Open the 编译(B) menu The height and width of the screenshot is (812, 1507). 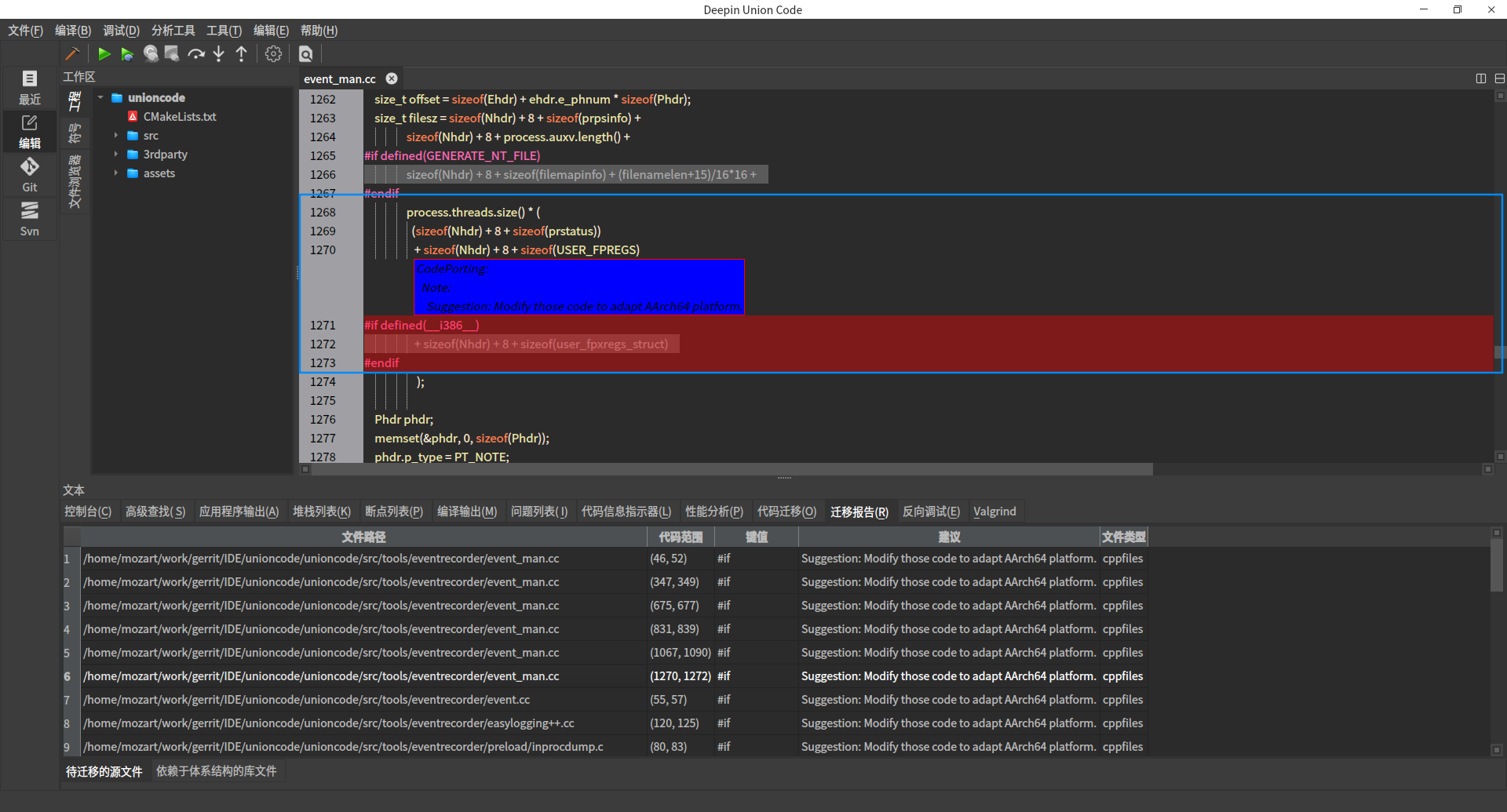tap(73, 31)
